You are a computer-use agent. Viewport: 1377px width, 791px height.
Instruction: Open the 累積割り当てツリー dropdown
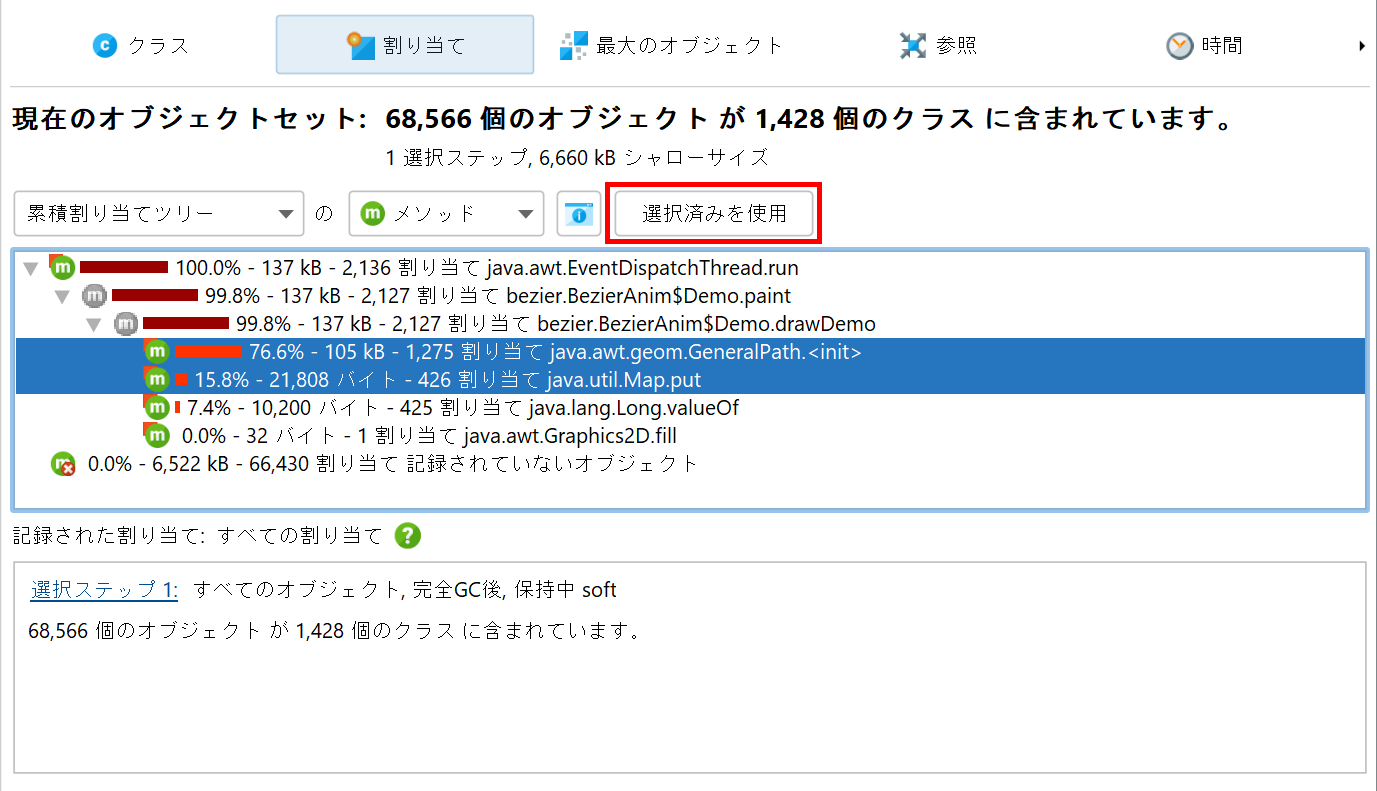(x=159, y=213)
